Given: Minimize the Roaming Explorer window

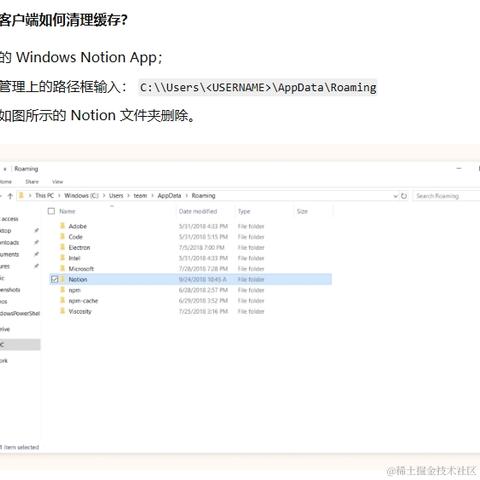Looking at the screenshot, I should [x=459, y=169].
